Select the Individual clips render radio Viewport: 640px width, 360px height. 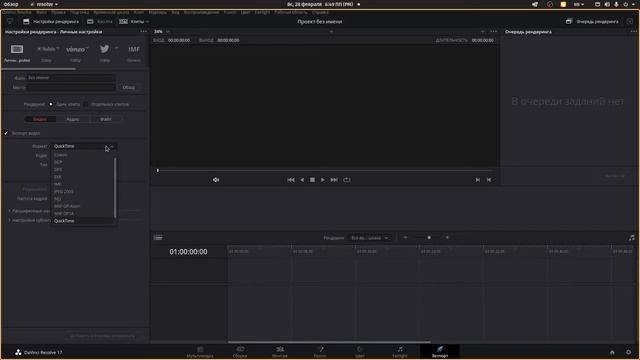click(x=86, y=104)
